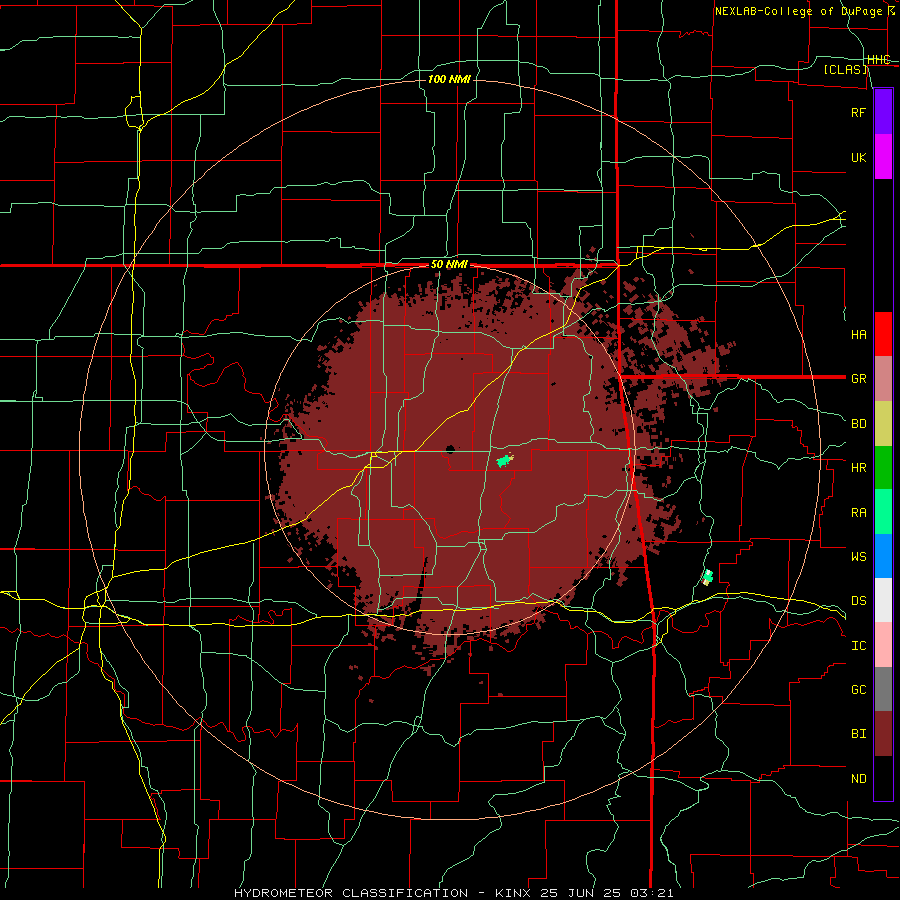900x900 pixels.
Task: Click the RA legend label
Action: point(858,513)
